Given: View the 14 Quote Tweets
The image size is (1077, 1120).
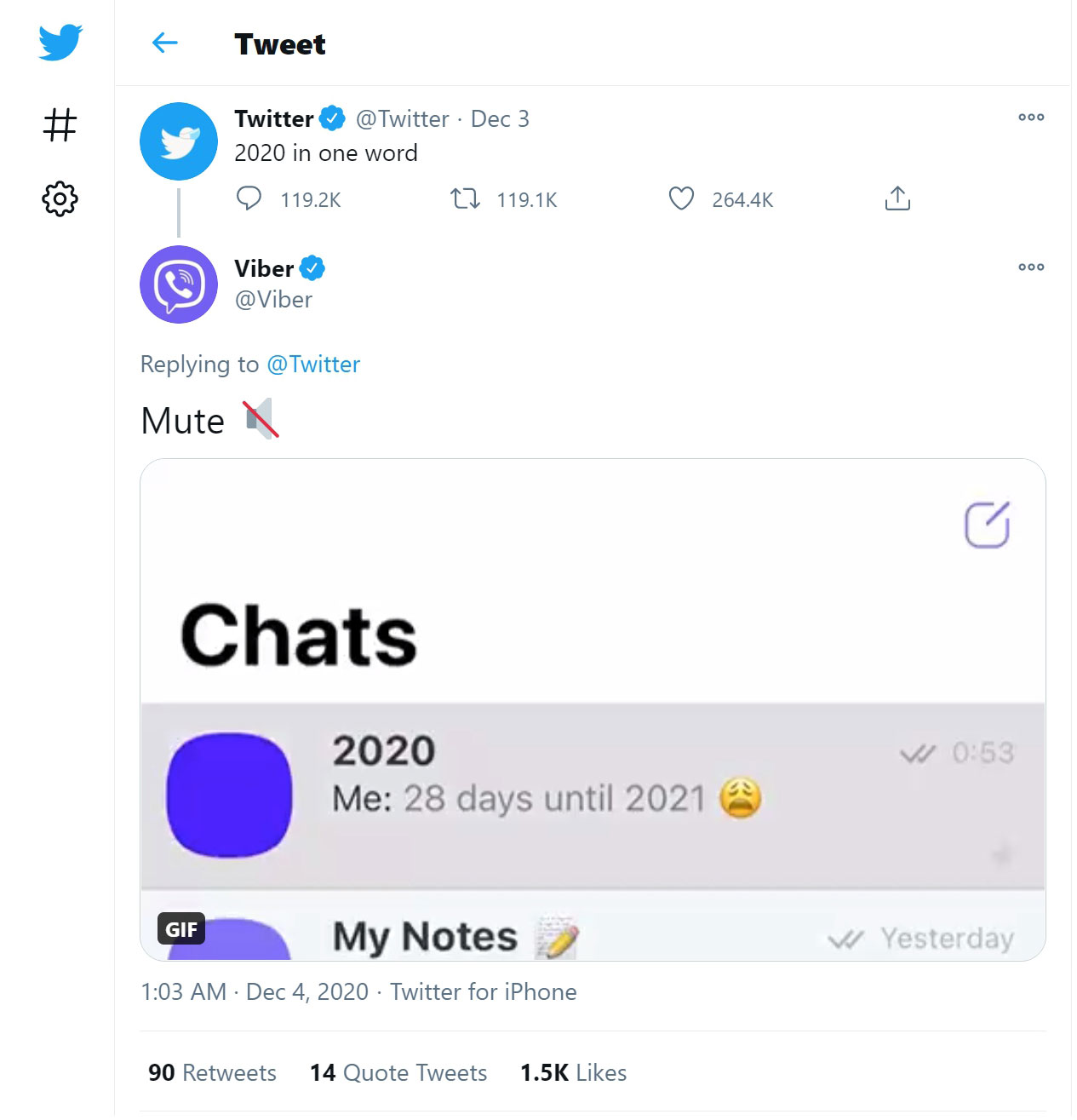Looking at the screenshot, I should (398, 1073).
